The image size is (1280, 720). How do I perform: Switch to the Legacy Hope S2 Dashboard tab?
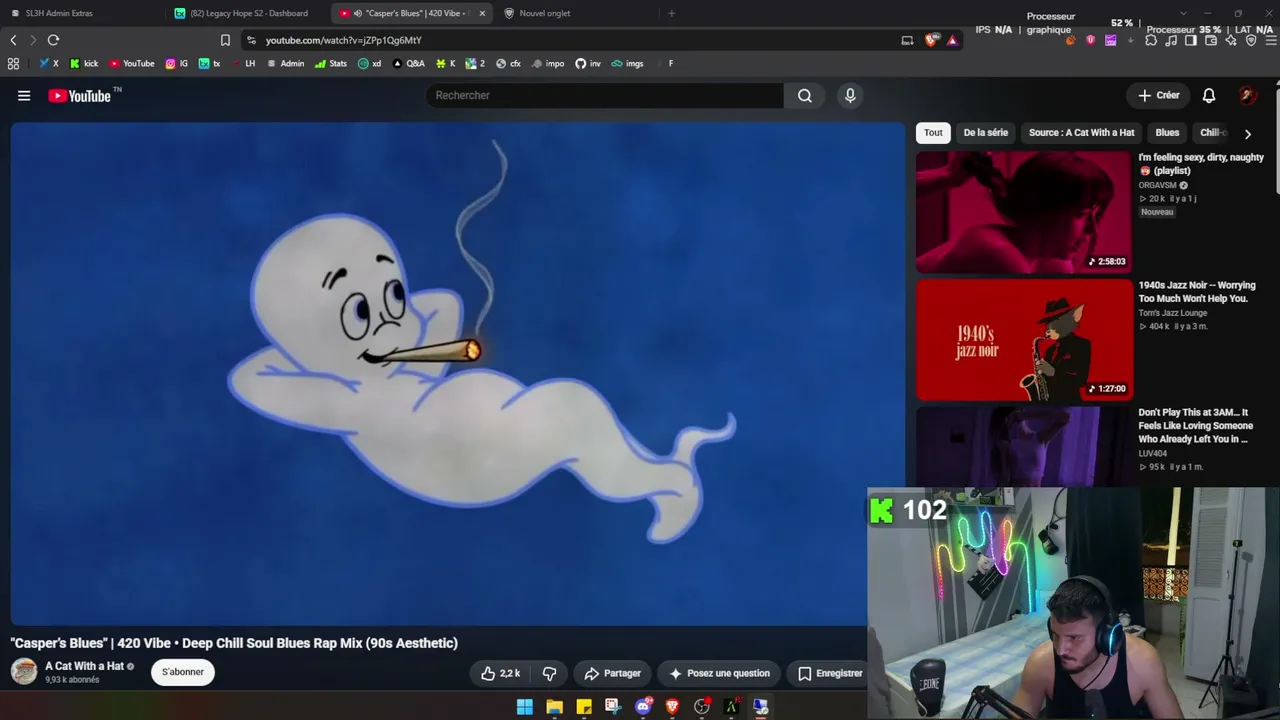coord(248,13)
